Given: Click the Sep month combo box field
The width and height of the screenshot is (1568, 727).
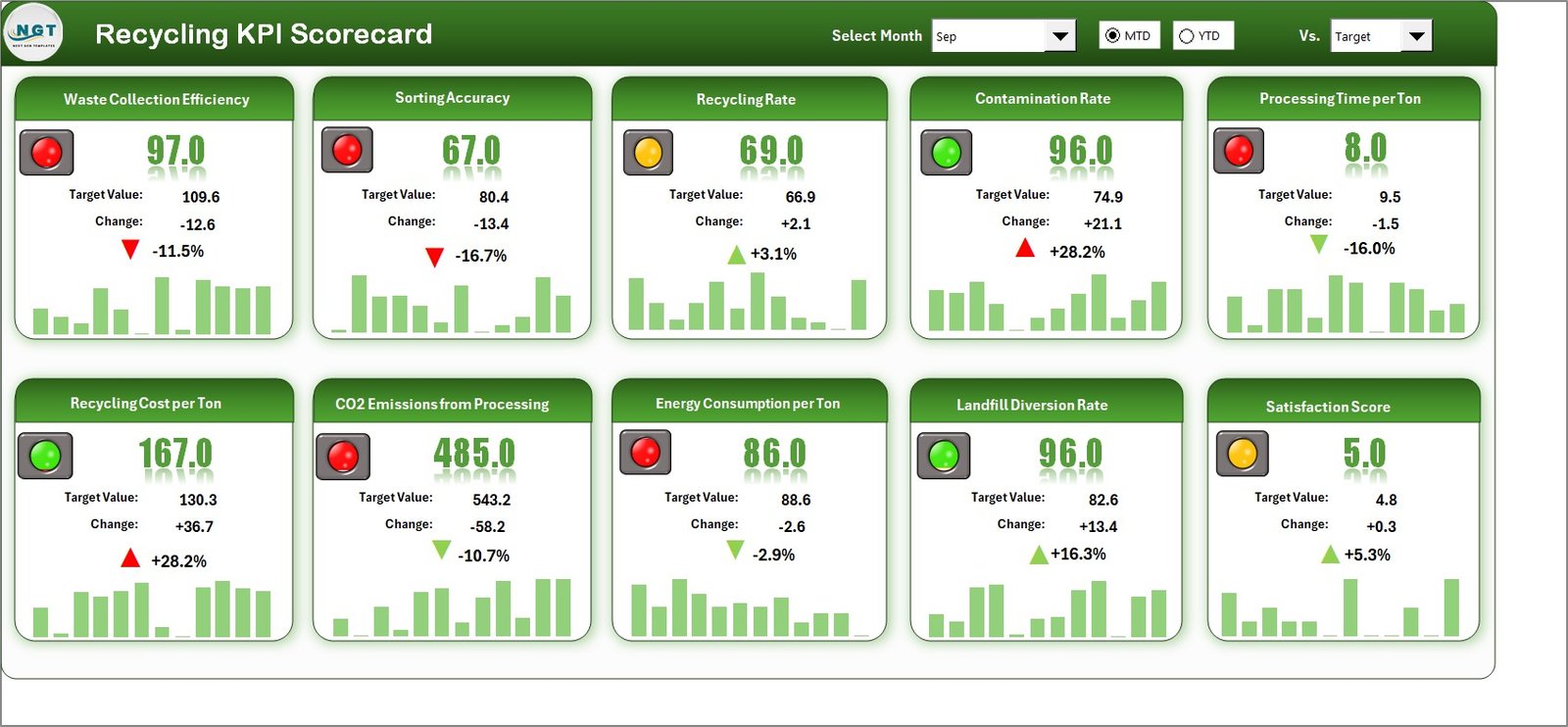Looking at the screenshot, I should click(x=987, y=36).
